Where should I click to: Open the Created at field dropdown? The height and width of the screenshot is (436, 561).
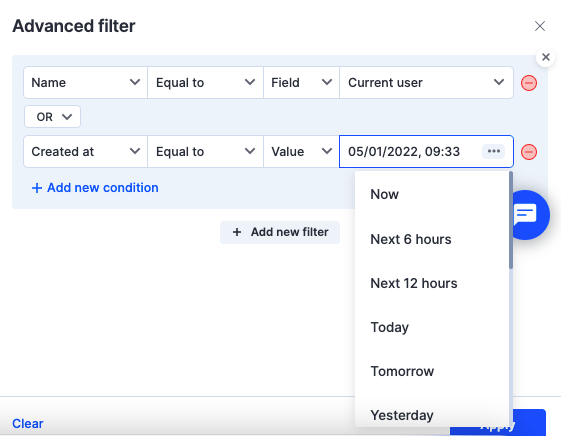pos(86,152)
